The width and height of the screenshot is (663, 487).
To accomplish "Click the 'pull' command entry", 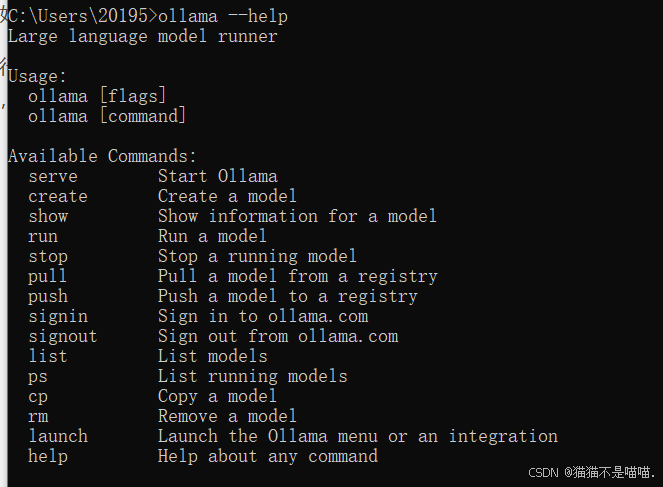I will [x=47, y=276].
